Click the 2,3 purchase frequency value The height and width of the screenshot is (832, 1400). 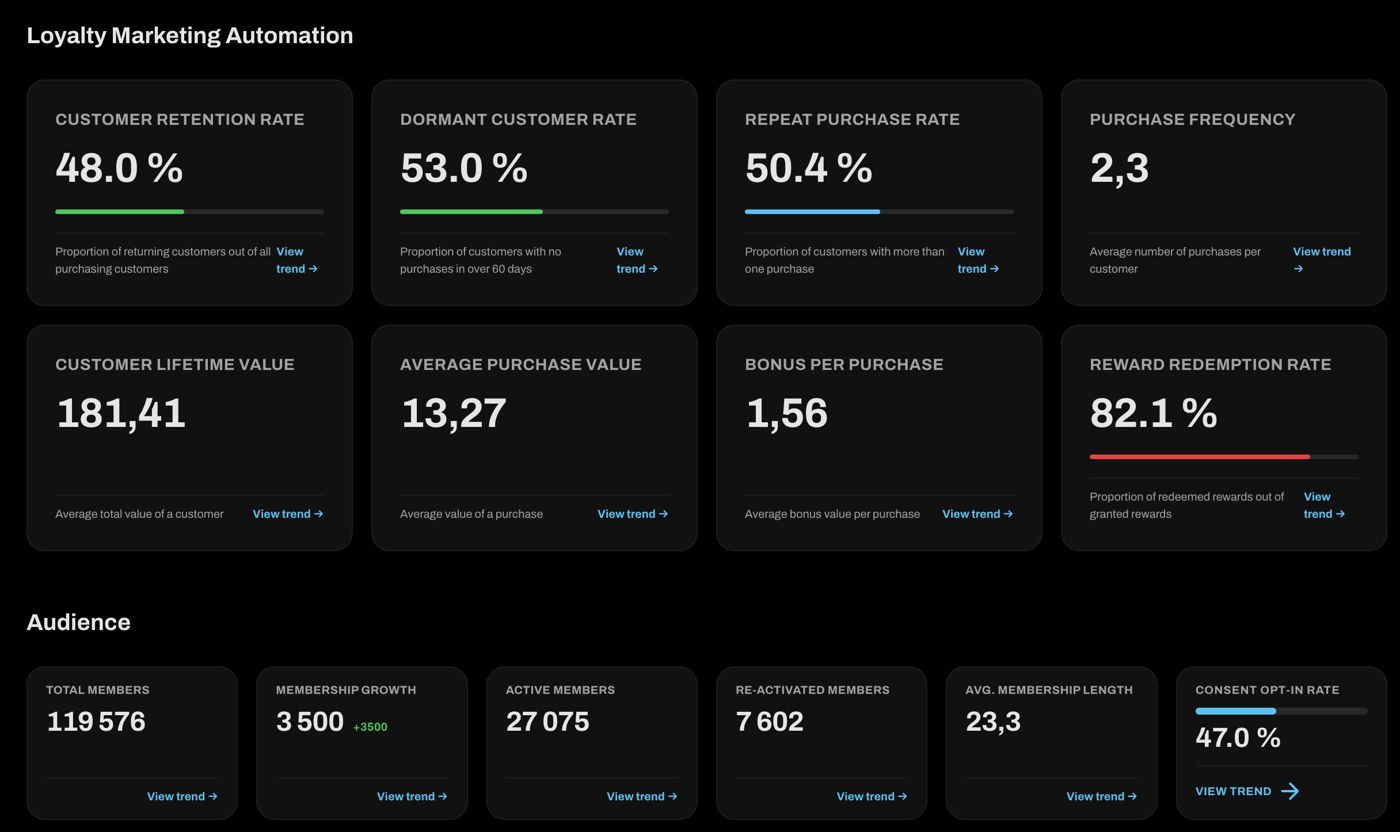[x=1119, y=168]
